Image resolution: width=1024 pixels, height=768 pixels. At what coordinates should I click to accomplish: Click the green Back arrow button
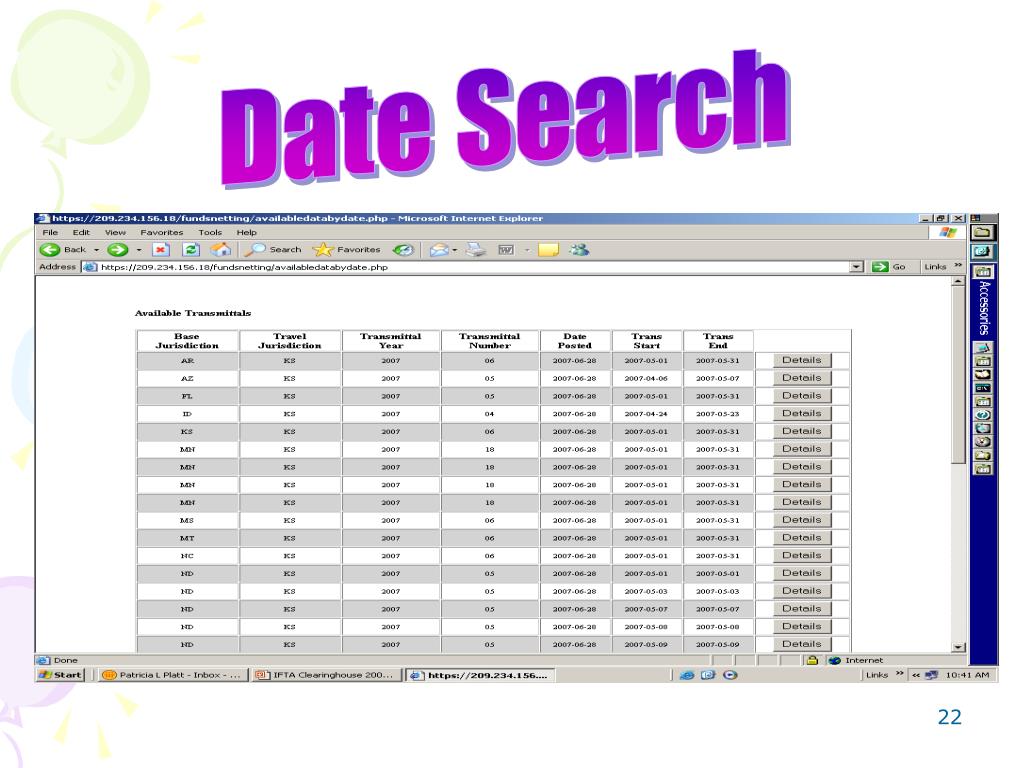pos(50,249)
